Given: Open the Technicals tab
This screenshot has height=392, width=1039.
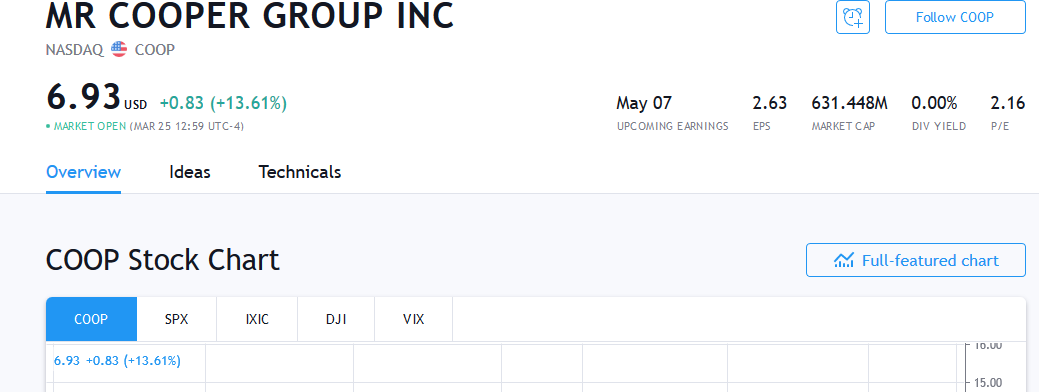Looking at the screenshot, I should click(x=300, y=173).
